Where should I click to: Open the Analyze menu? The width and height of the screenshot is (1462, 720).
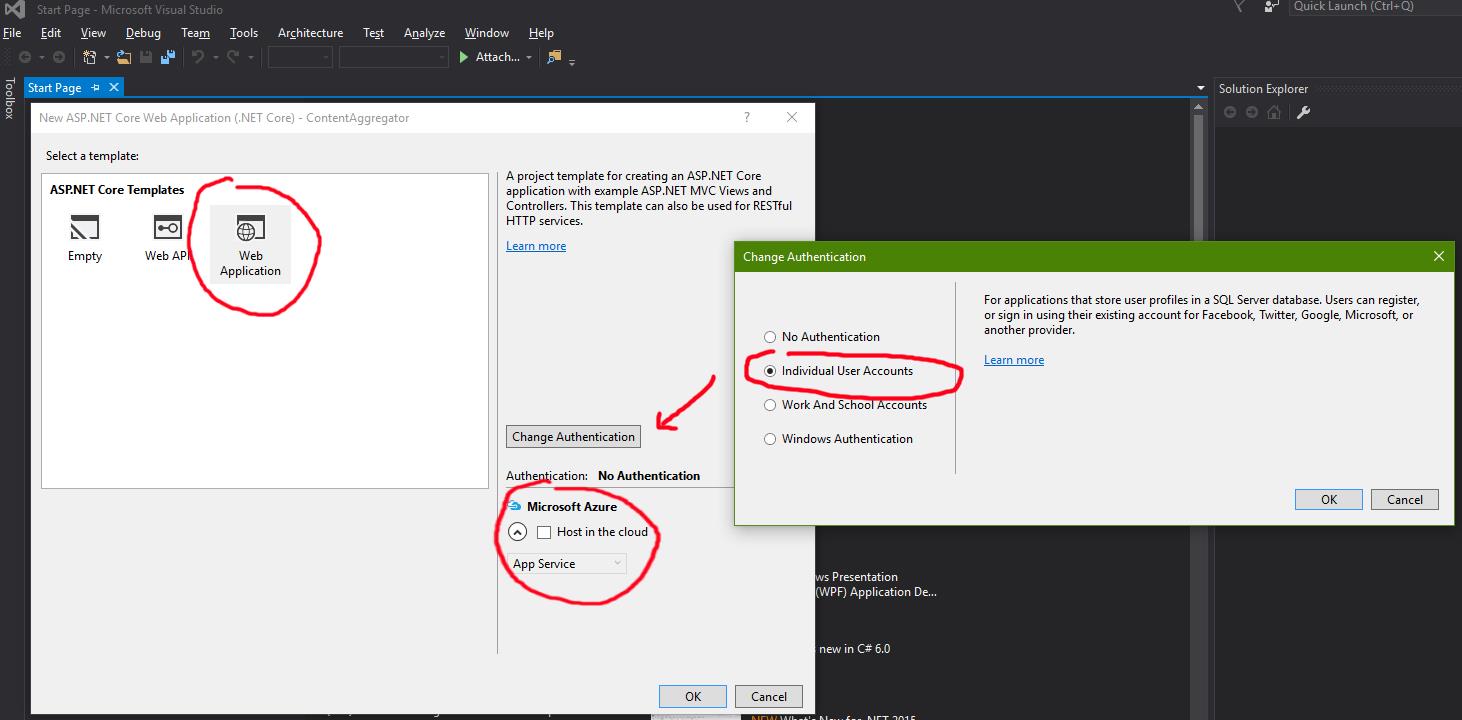click(x=424, y=33)
